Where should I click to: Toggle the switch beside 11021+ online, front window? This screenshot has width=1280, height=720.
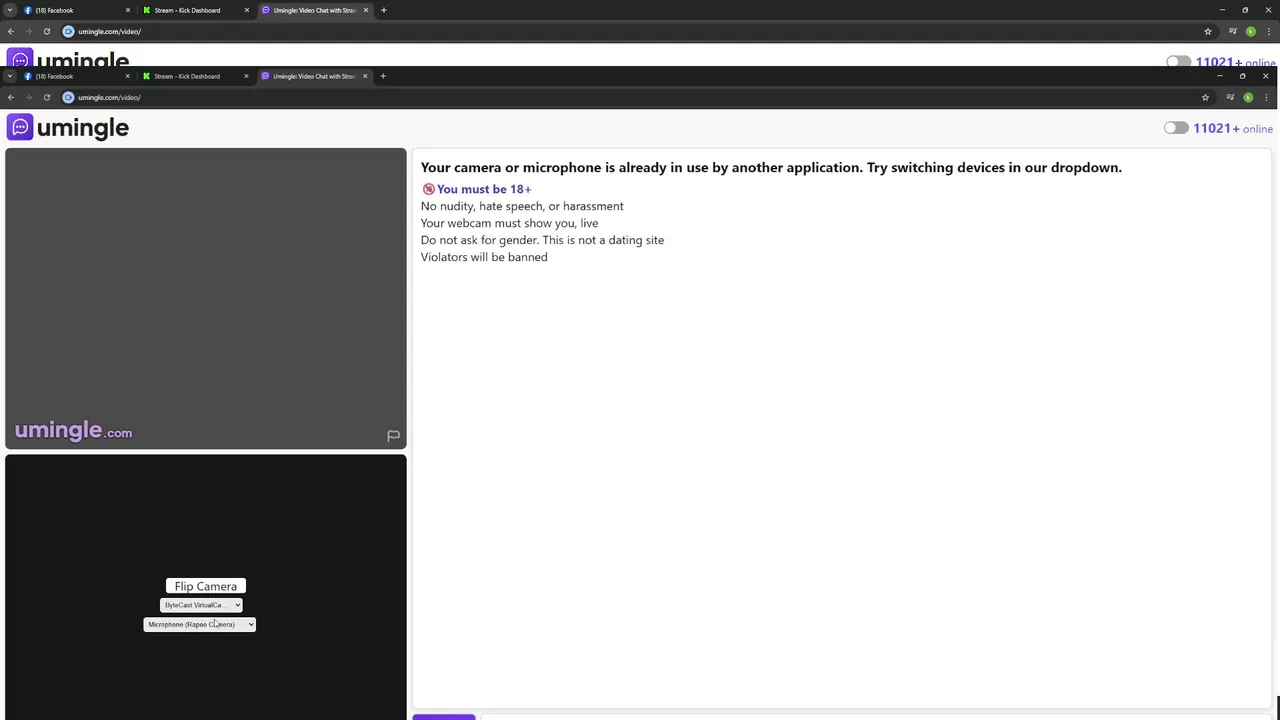tap(1176, 128)
